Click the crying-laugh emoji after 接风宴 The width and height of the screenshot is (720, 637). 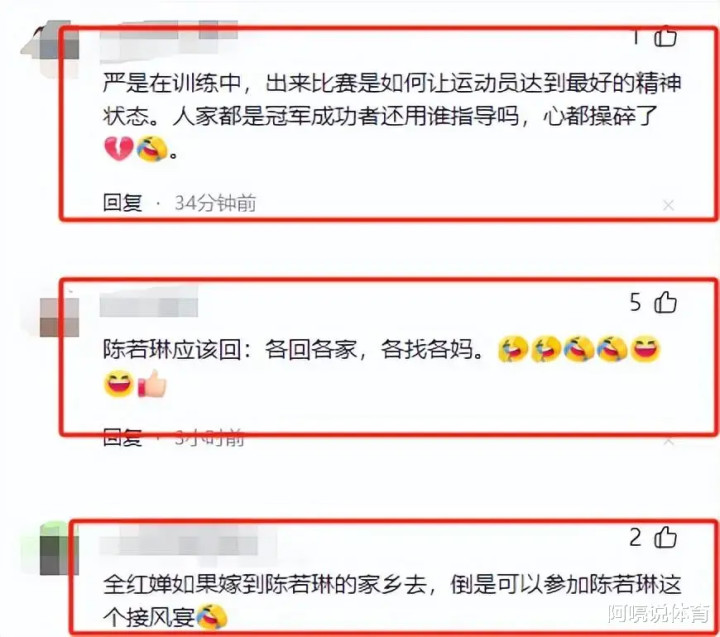point(211,617)
